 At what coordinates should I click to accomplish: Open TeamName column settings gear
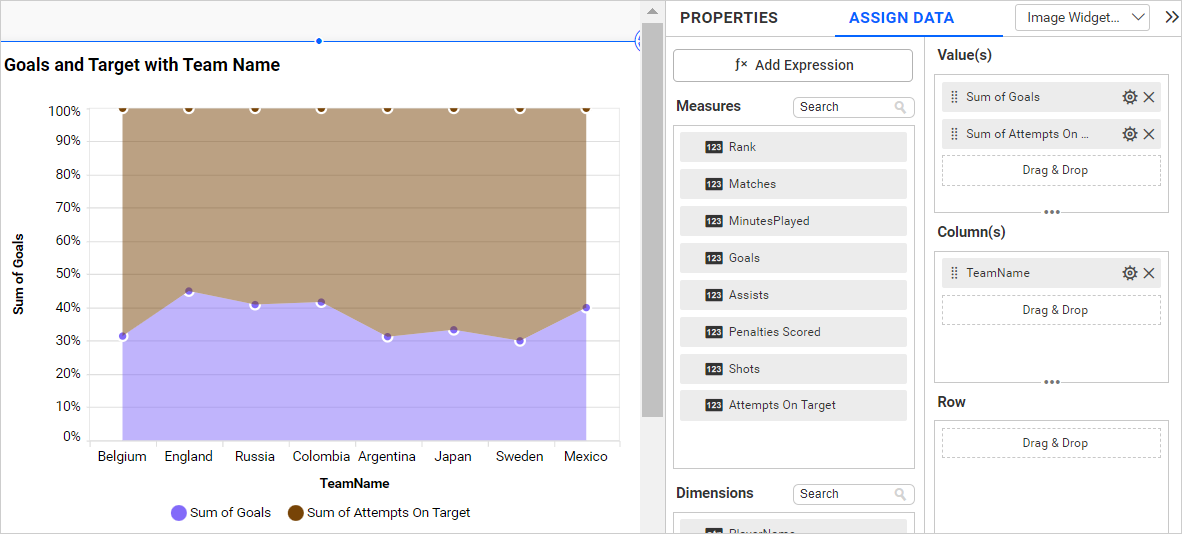point(1130,273)
